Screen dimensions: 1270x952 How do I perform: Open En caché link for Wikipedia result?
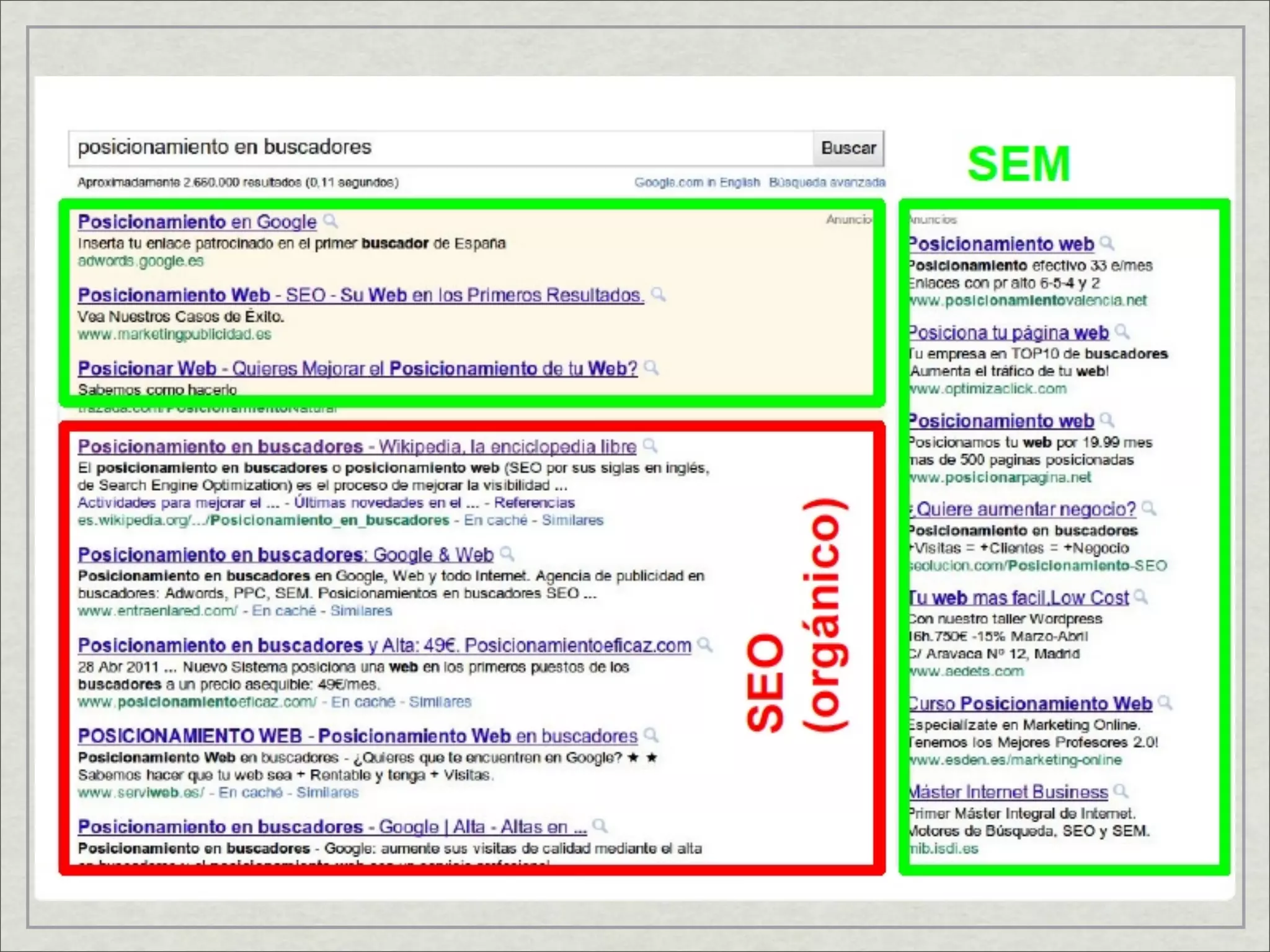pos(495,520)
